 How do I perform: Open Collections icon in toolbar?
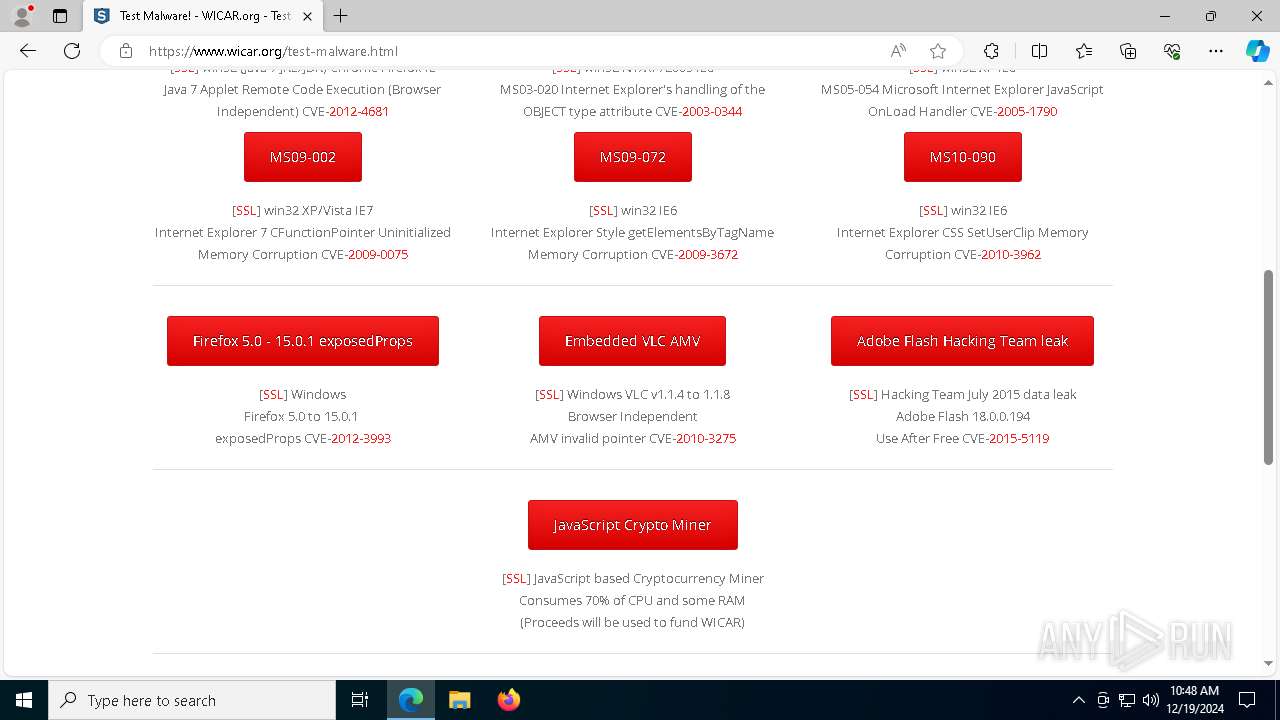click(1128, 51)
